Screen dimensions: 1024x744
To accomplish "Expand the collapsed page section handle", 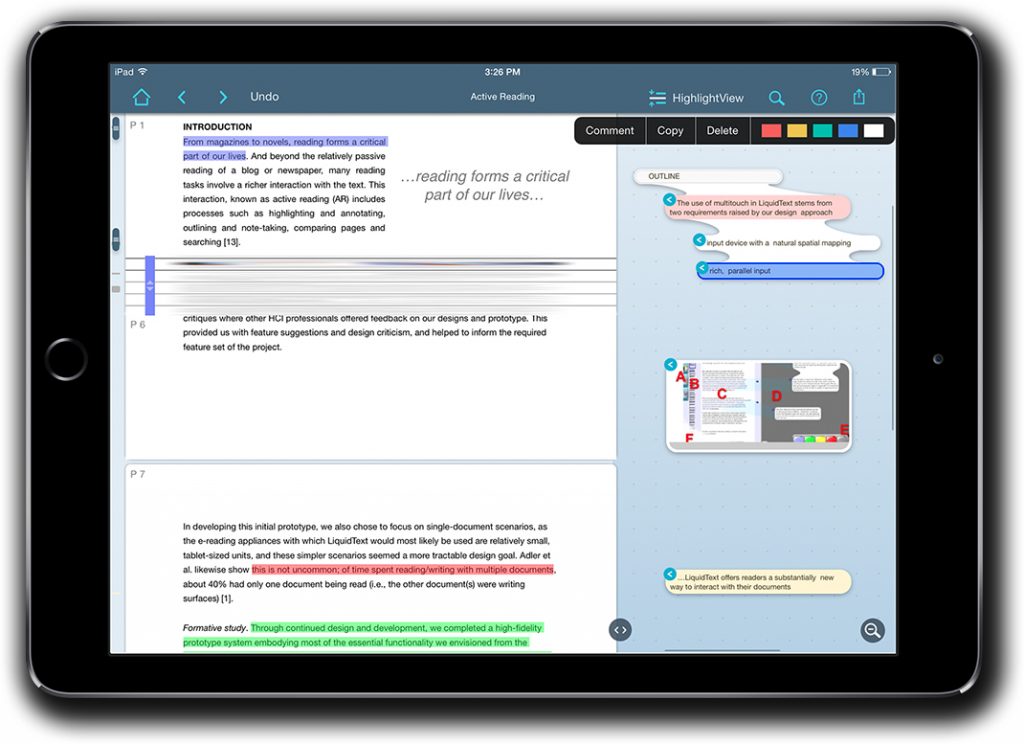I will (150, 285).
